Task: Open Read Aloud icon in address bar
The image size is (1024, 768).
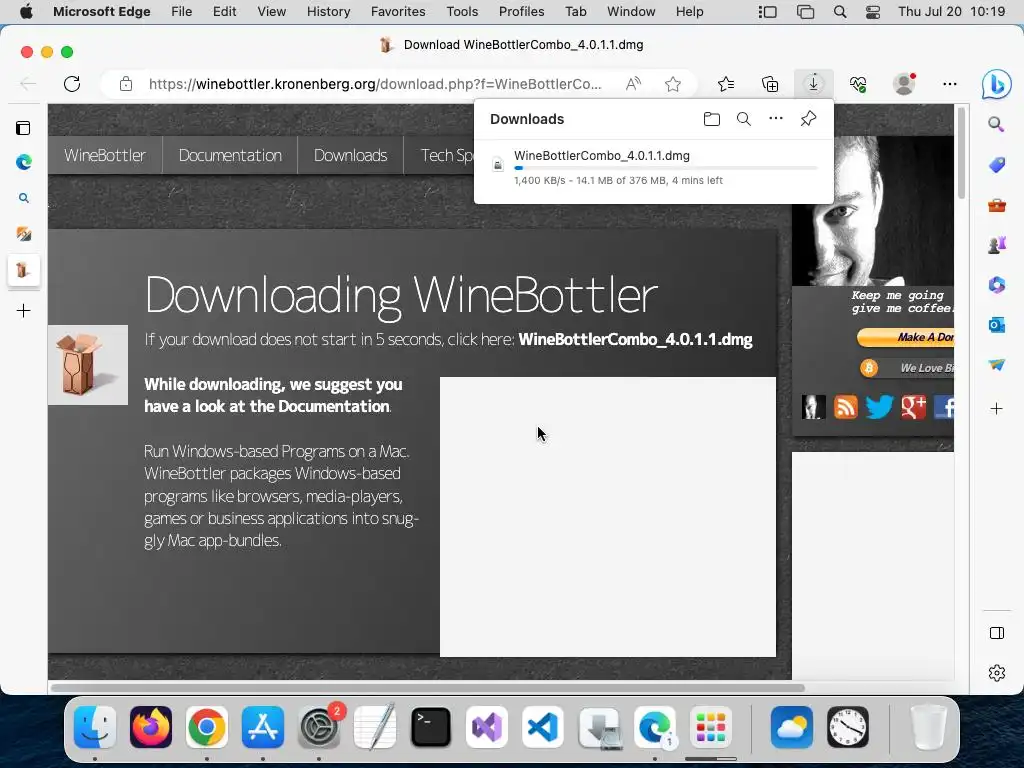Action: pos(633,84)
